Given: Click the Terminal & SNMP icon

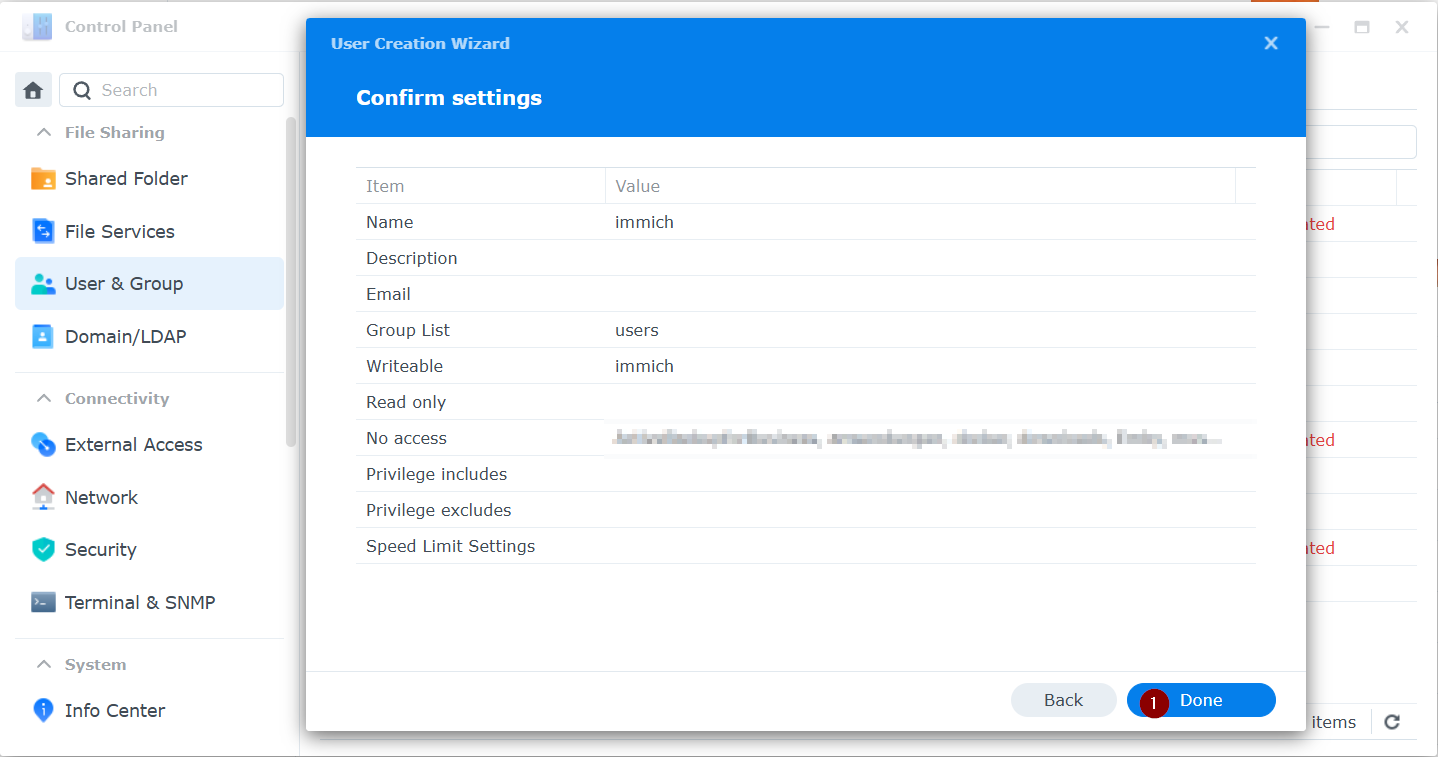Looking at the screenshot, I should coord(43,602).
